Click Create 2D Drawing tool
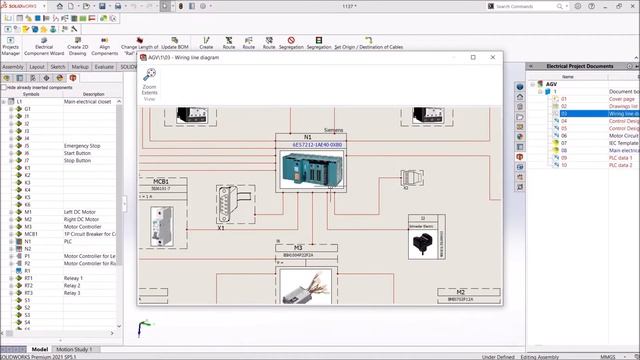The width and height of the screenshot is (640, 360). pyautogui.click(x=78, y=46)
